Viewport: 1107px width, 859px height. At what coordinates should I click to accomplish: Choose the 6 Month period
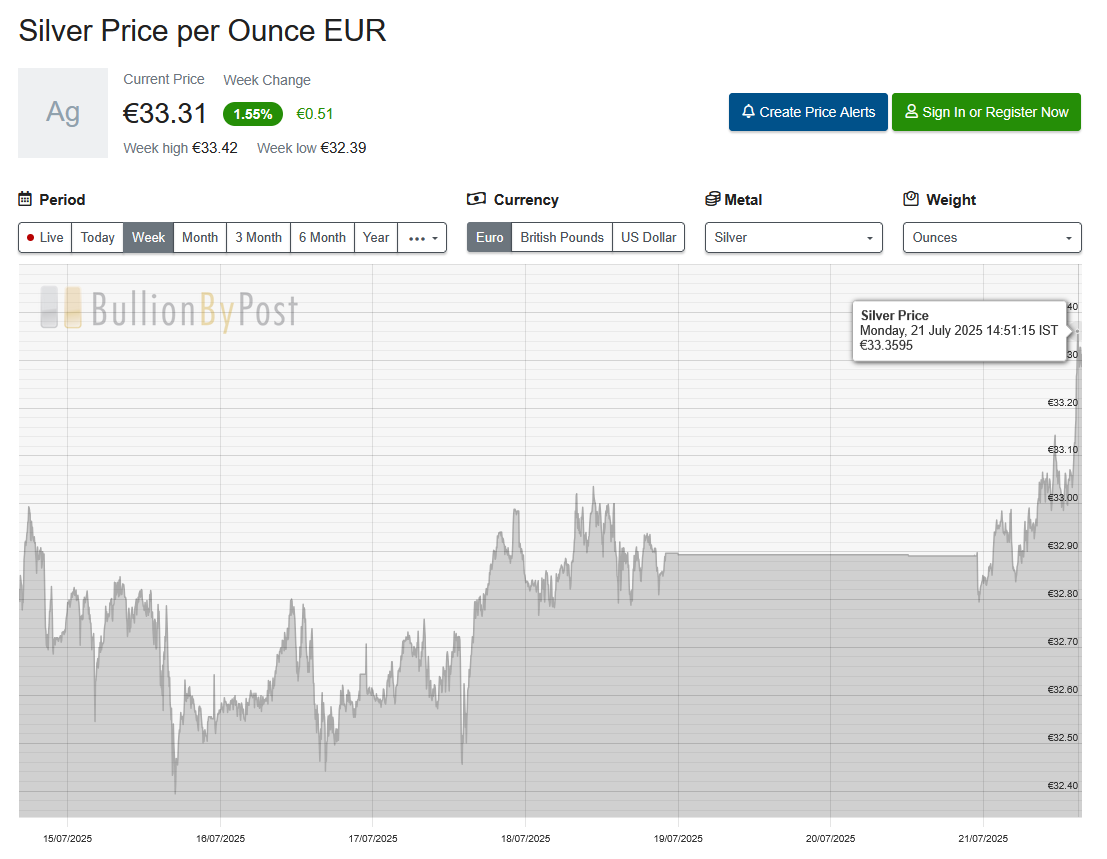tap(322, 237)
